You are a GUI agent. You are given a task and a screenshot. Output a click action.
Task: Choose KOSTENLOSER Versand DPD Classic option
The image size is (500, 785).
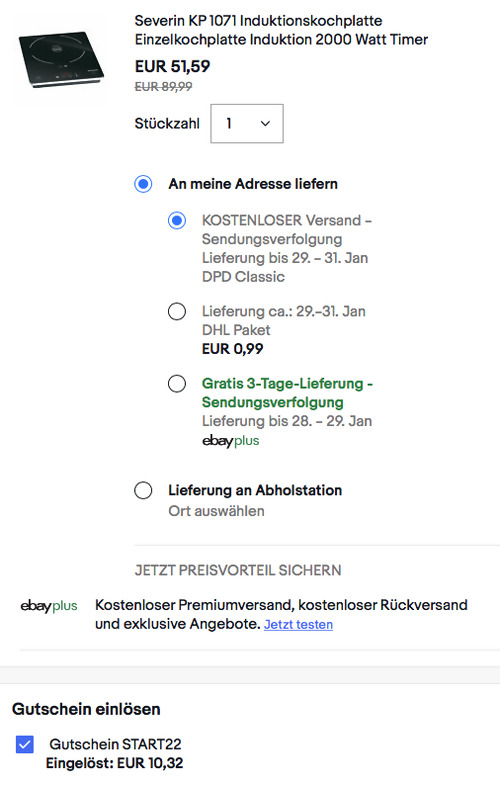[x=177, y=220]
